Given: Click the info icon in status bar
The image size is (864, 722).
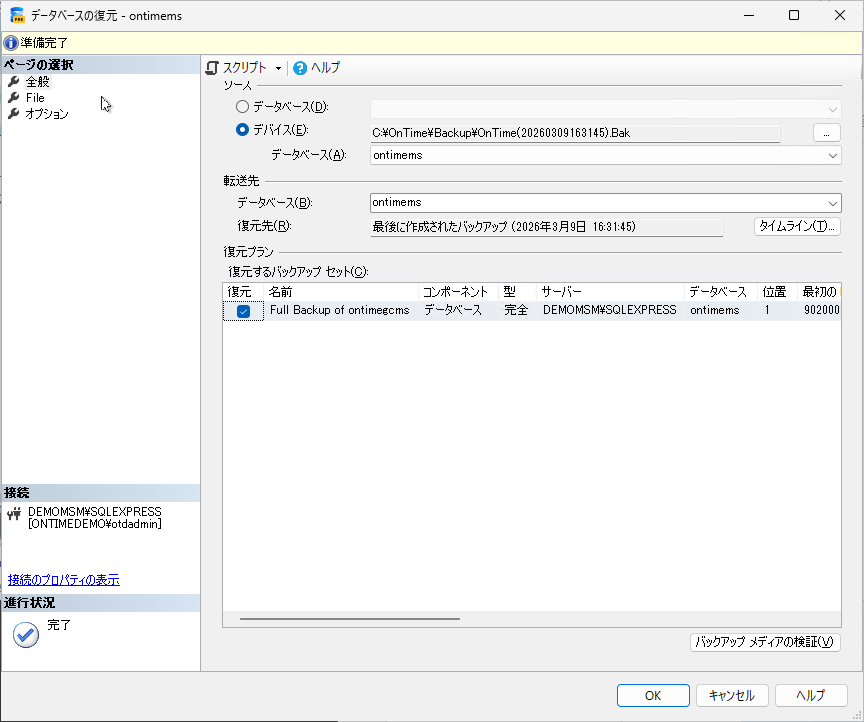Looking at the screenshot, I should pyautogui.click(x=11, y=43).
